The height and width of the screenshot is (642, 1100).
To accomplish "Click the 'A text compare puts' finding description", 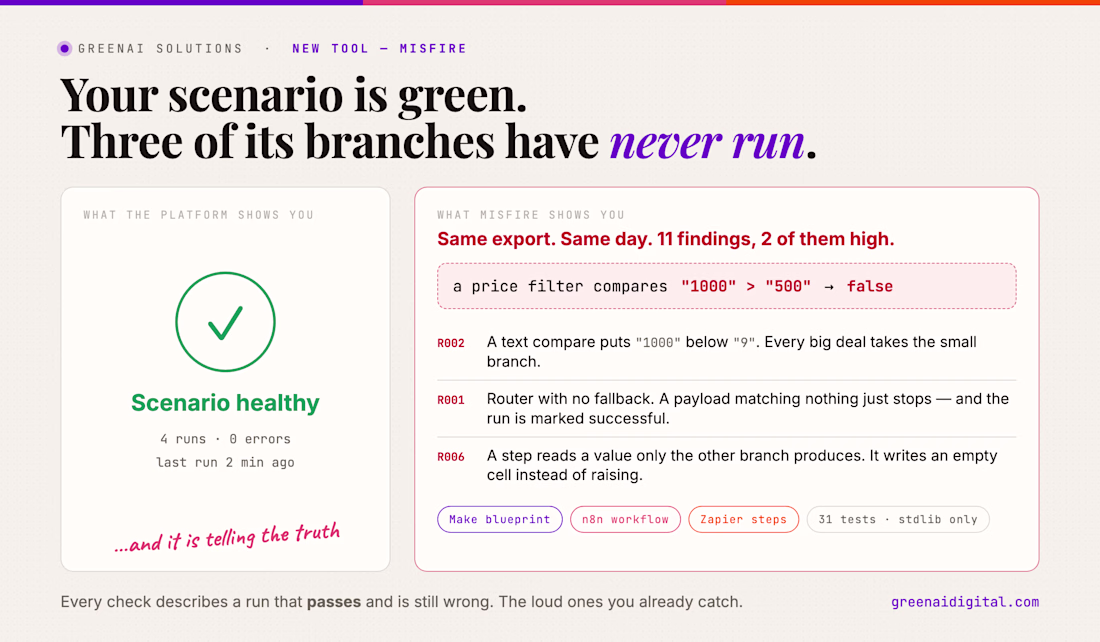I will [732, 352].
